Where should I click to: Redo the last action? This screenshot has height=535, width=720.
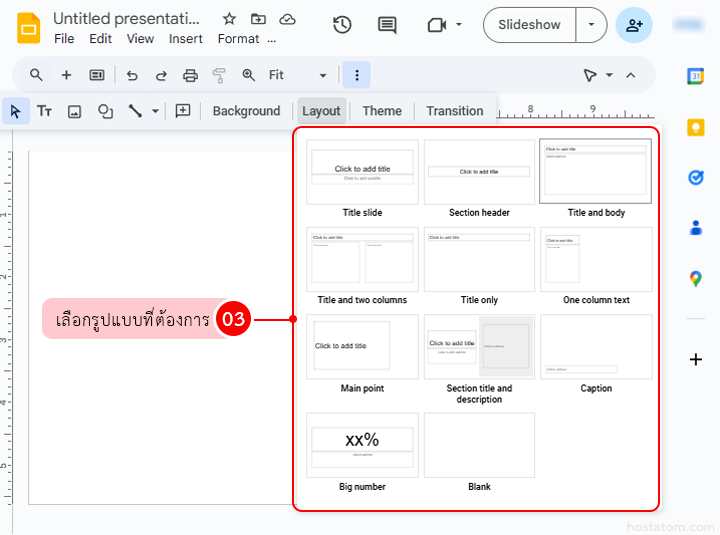pos(161,75)
